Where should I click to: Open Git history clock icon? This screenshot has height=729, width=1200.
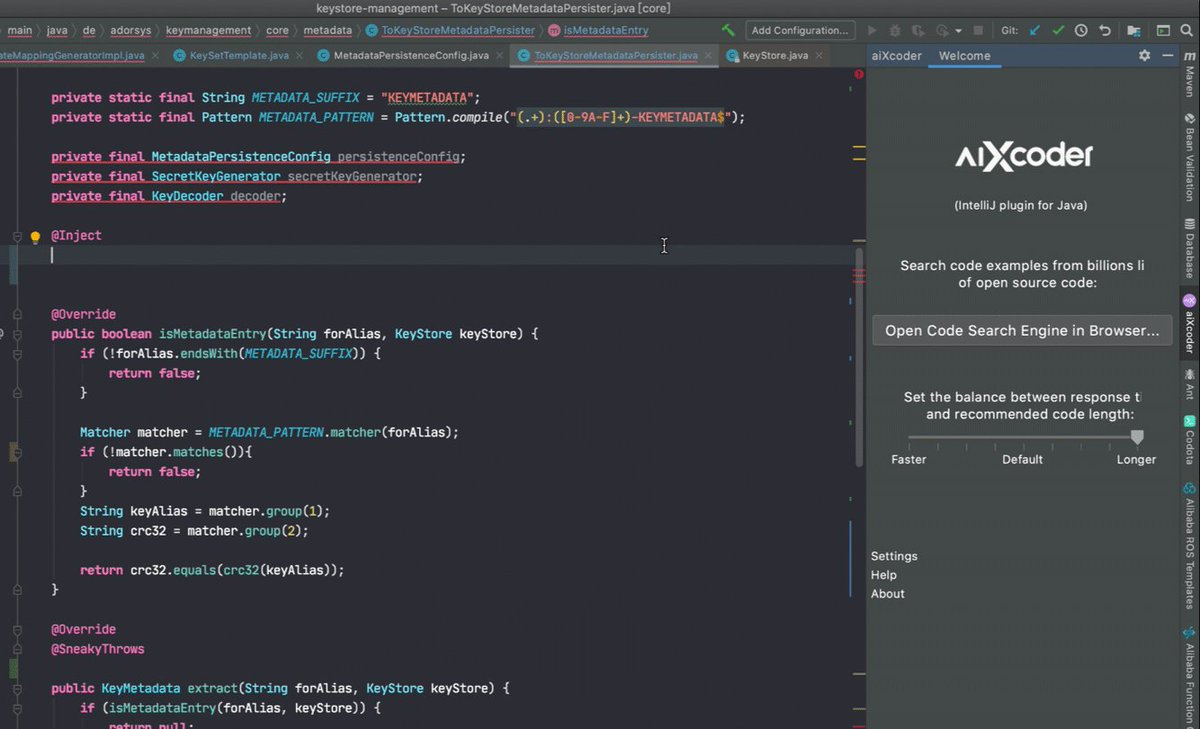click(x=1081, y=31)
